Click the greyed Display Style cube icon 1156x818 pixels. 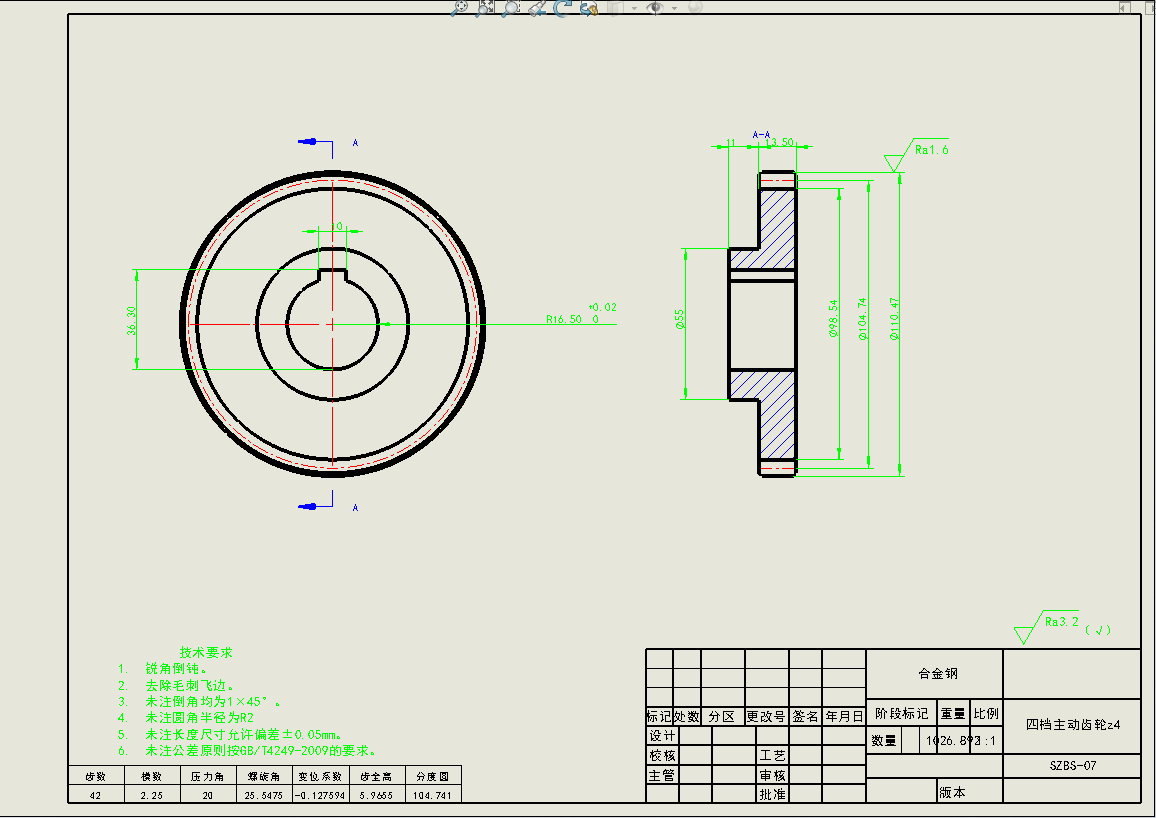[x=614, y=7]
